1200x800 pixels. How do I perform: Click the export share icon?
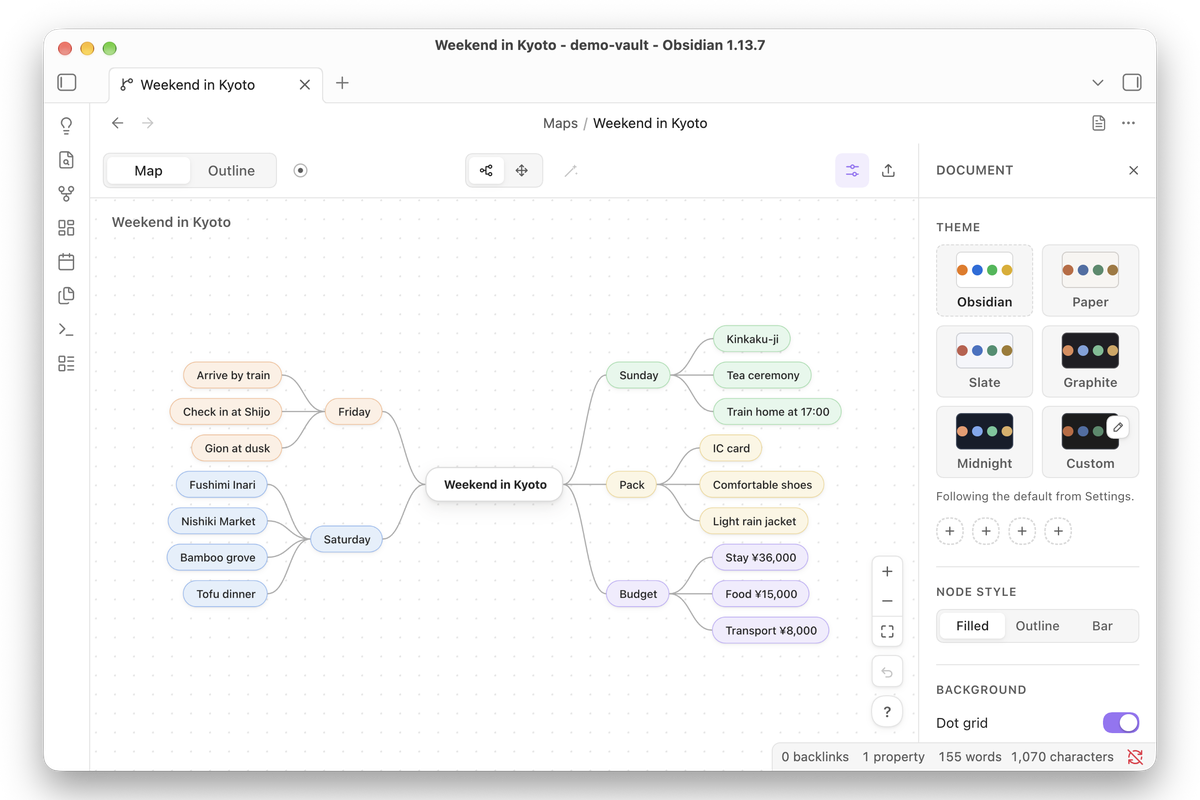[888, 171]
